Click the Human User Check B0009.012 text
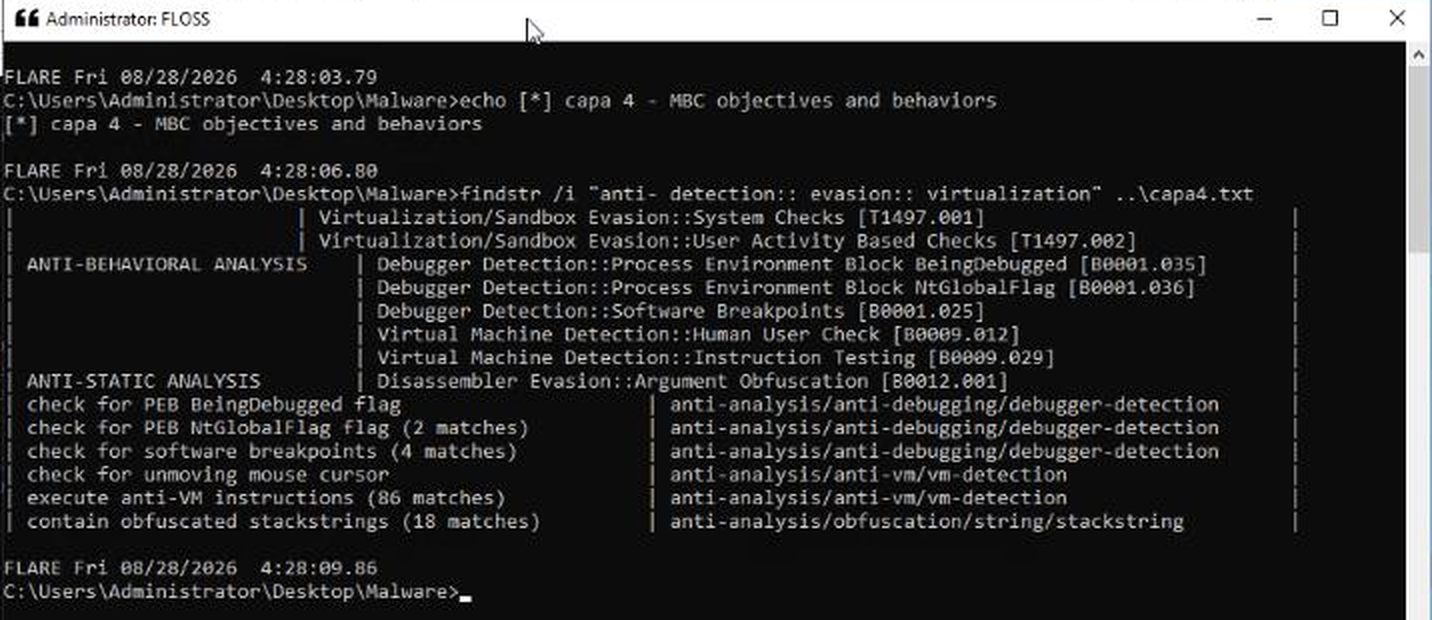 [698, 335]
